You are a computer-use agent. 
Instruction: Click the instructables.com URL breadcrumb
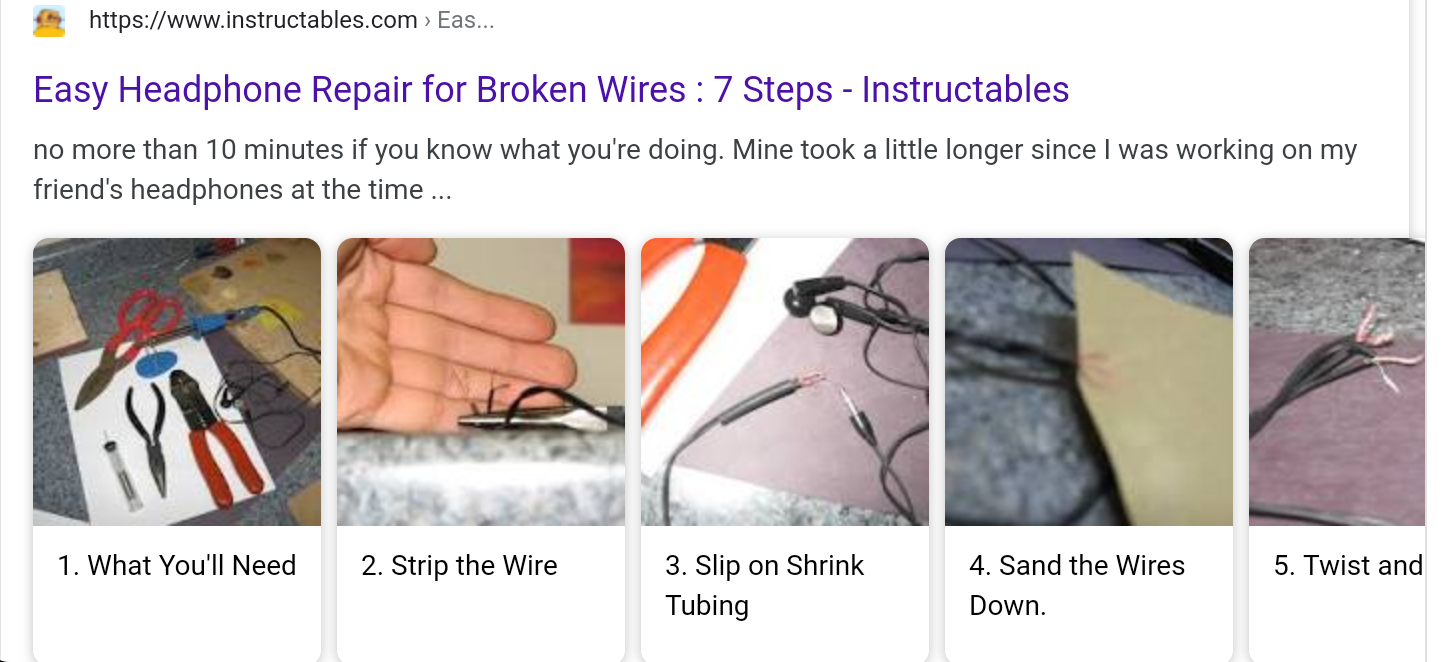(x=253, y=20)
